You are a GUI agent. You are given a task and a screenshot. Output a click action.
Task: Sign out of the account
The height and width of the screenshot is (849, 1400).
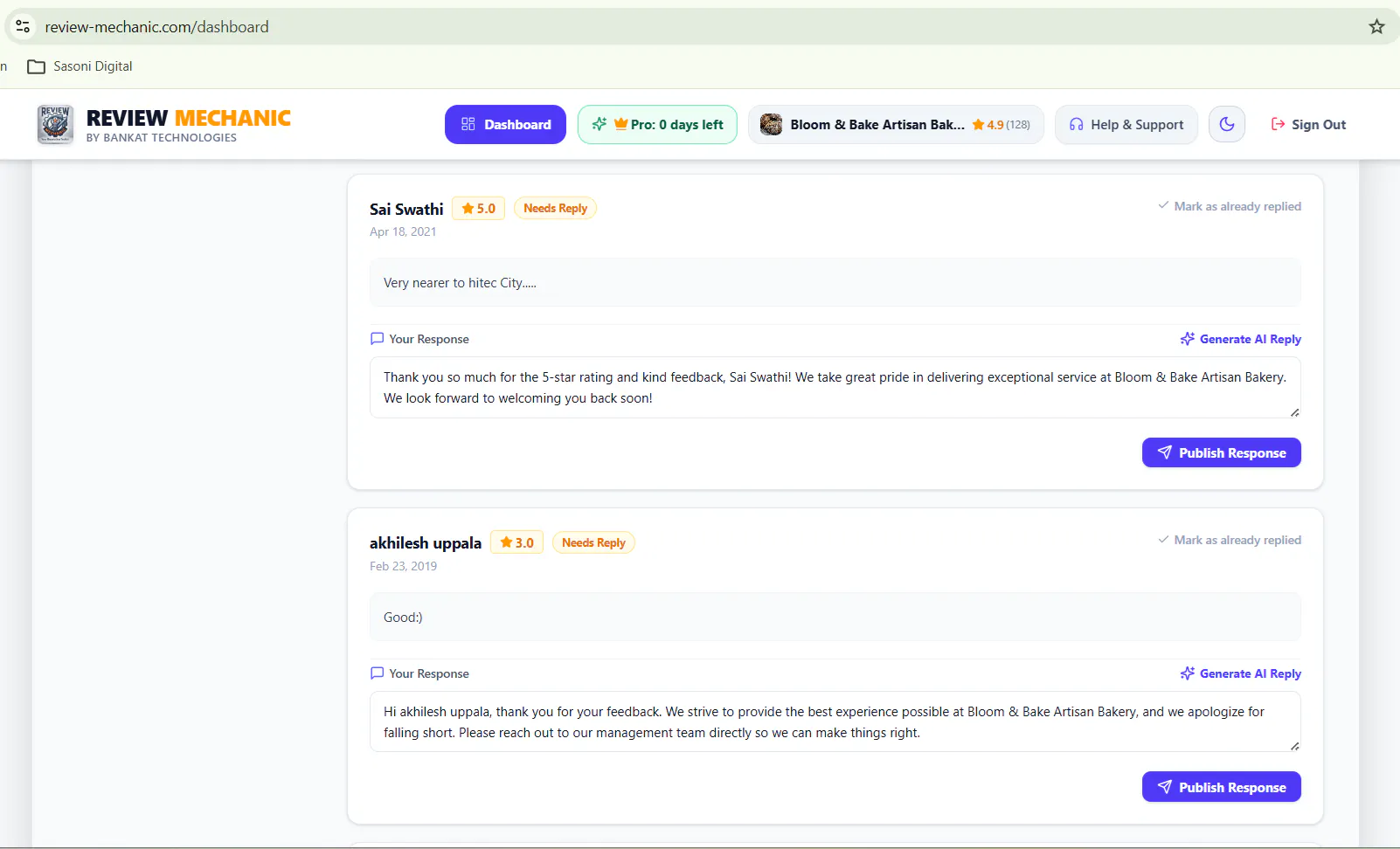[x=1308, y=125]
